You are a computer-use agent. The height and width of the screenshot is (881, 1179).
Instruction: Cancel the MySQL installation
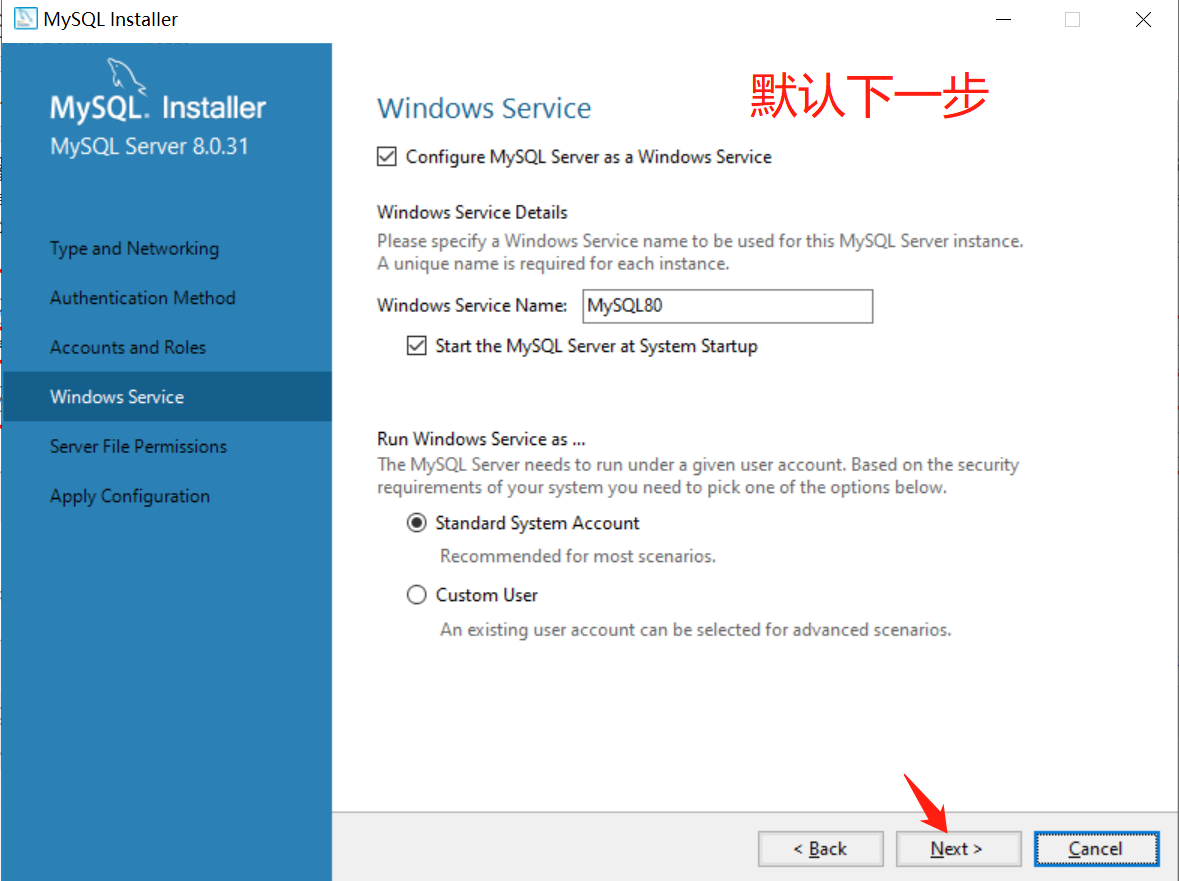click(x=1096, y=849)
